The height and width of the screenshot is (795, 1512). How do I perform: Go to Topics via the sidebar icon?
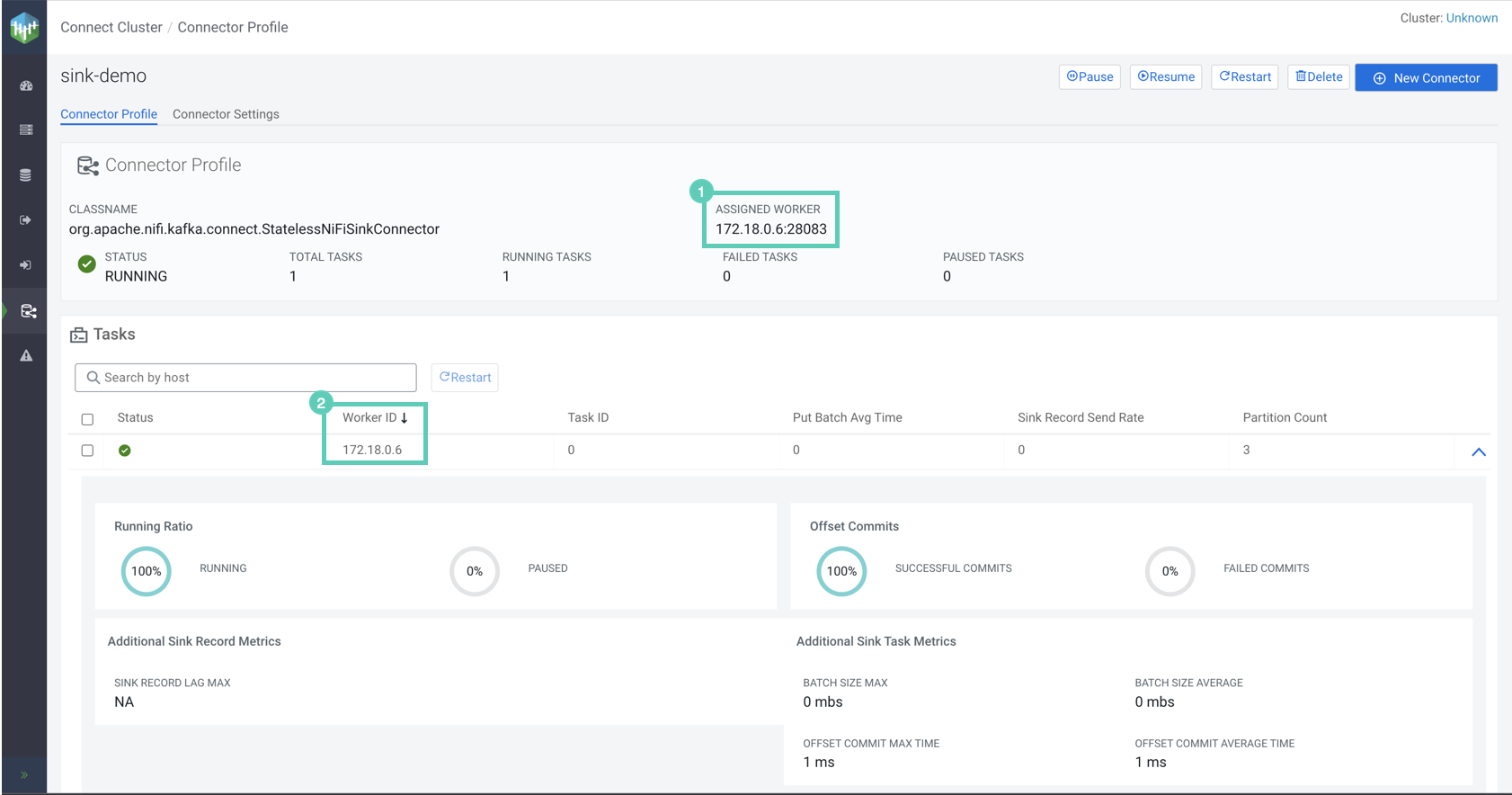coord(25,175)
